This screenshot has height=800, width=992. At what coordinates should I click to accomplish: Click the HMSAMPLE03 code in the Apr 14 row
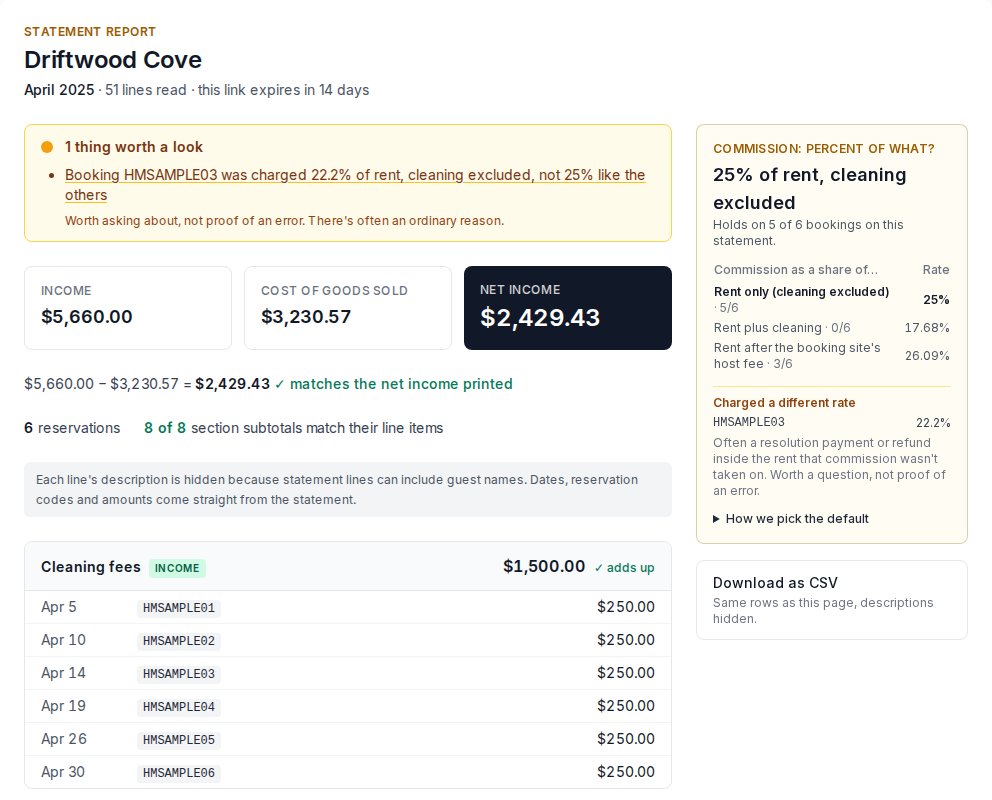point(178,674)
